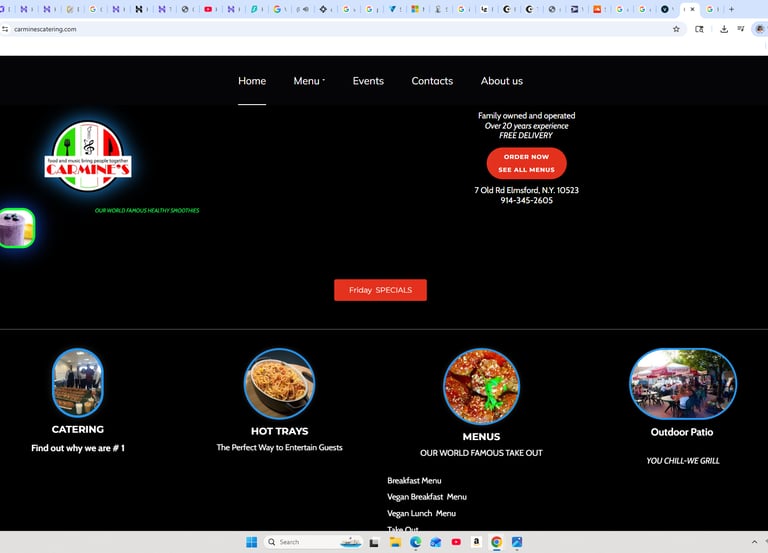Screen dimensions: 768x553
Task: Click the Friday Specials button
Action: (x=381, y=290)
